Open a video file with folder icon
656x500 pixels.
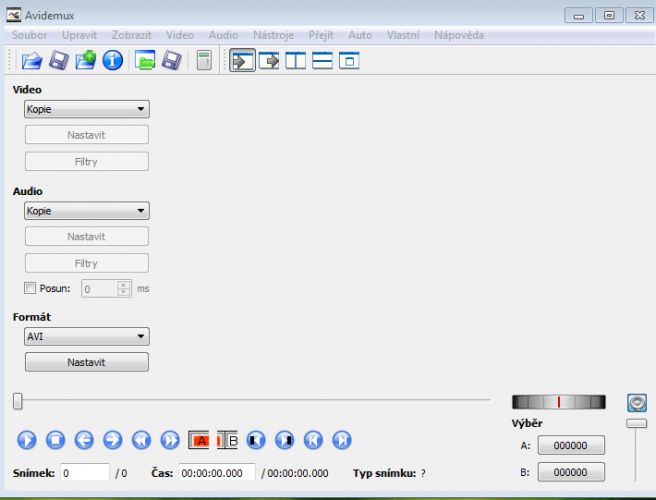[x=32, y=61]
